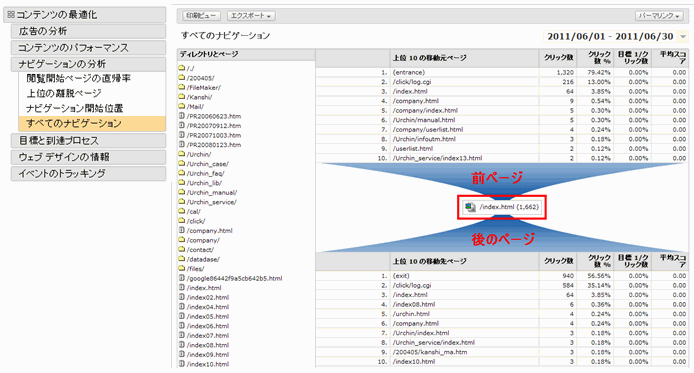Click /Urchin/infoutm.html in source pages
The height and width of the screenshot is (373, 694).
tap(424, 139)
